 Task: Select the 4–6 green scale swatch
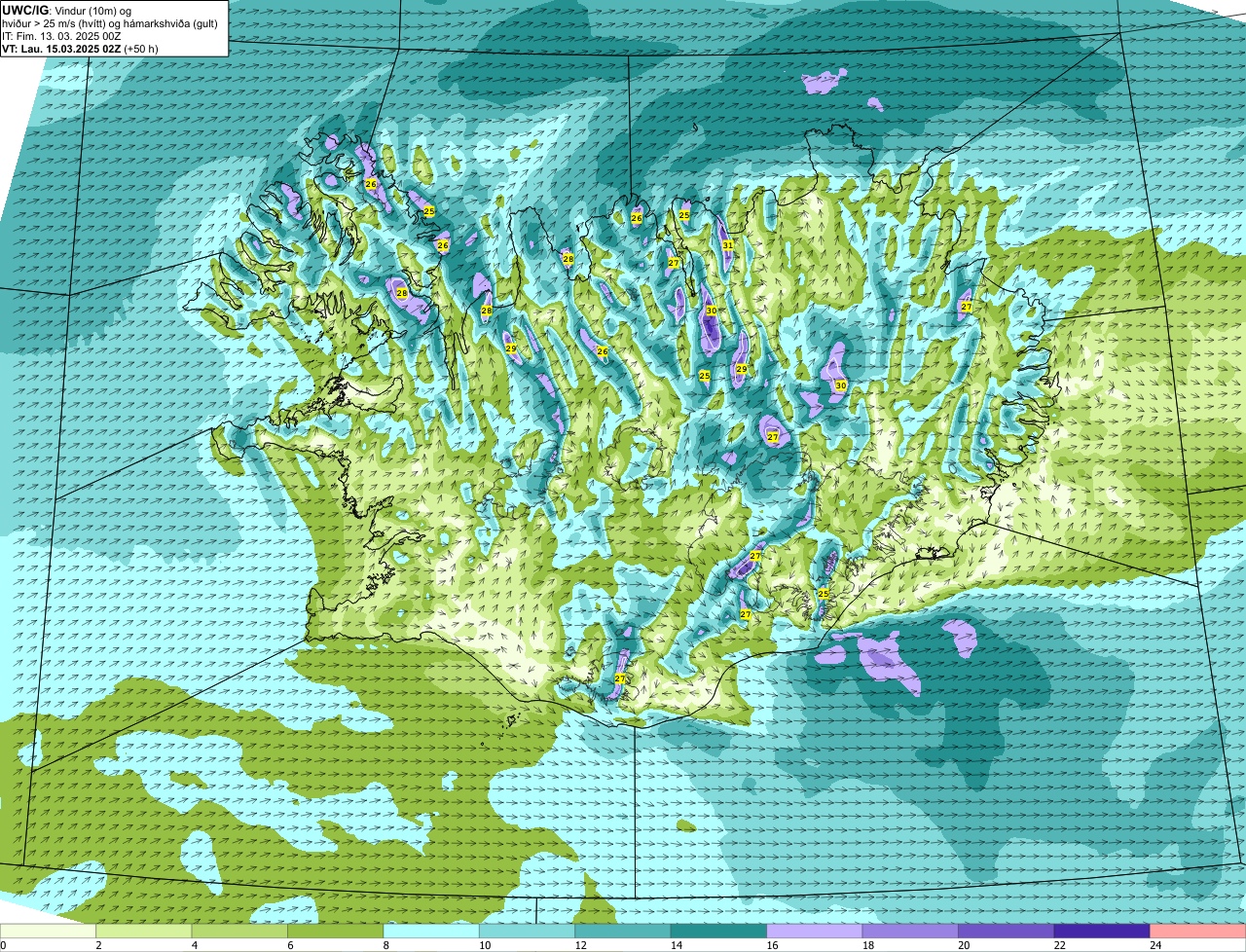(240, 931)
